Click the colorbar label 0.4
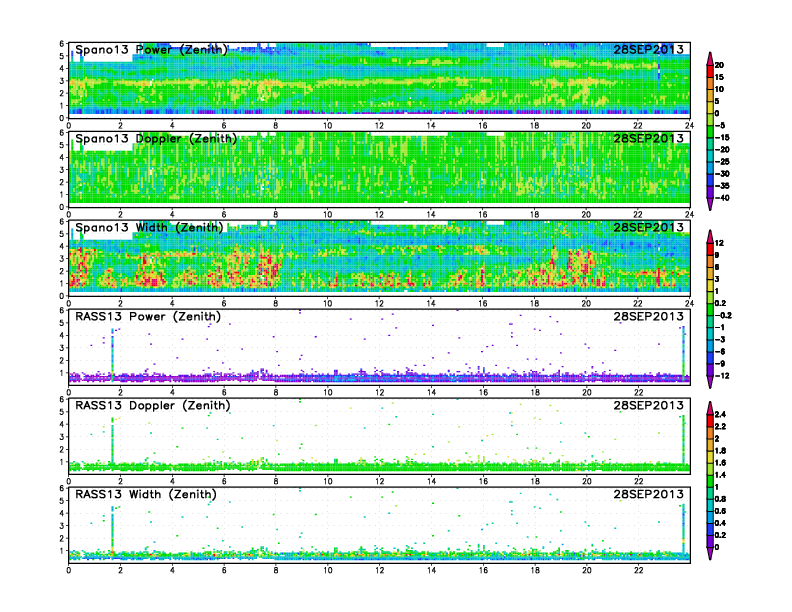Screen dimensions: 792x612 720,524
